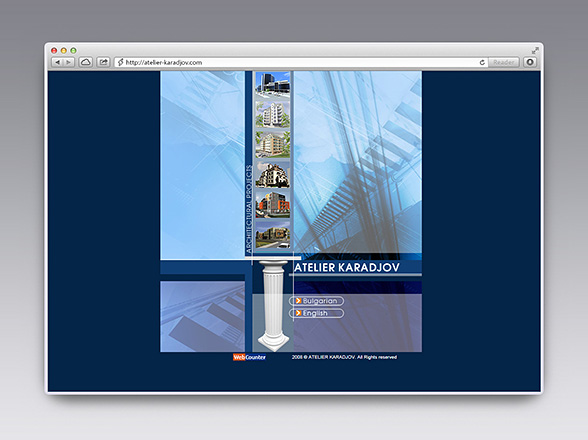Open the Downloads button in the toolbar
The image size is (588, 440).
(530, 62)
